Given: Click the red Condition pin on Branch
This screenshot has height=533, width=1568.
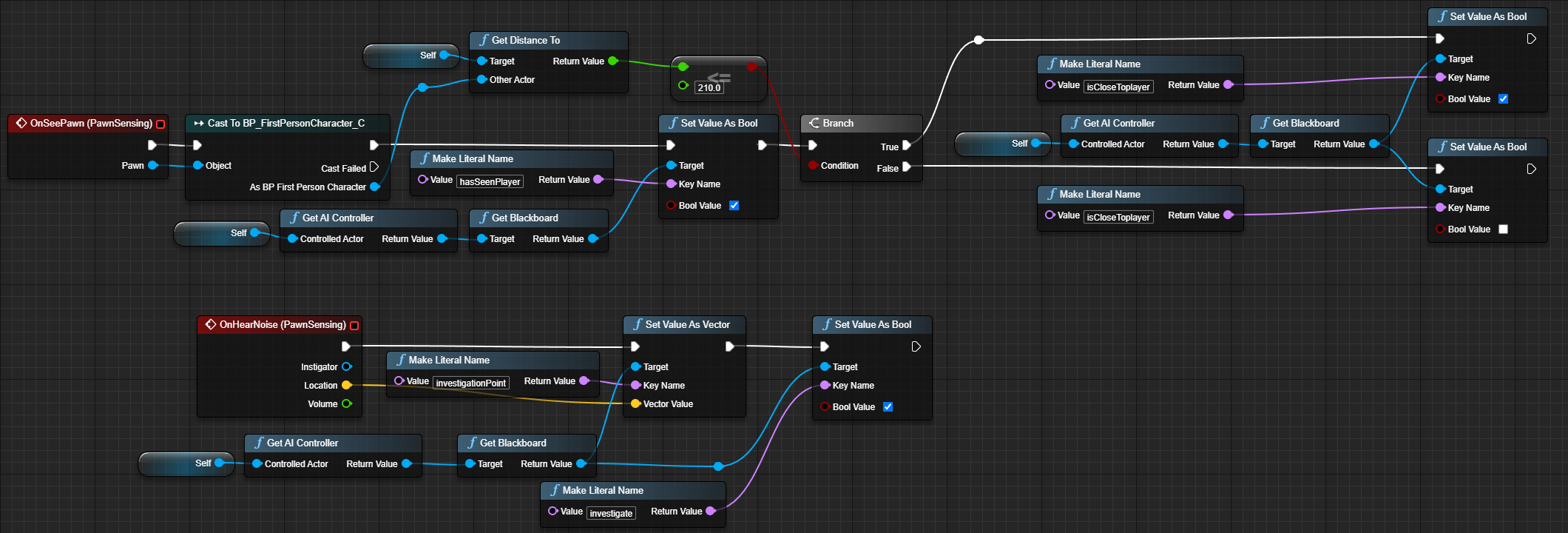Looking at the screenshot, I should [813, 165].
